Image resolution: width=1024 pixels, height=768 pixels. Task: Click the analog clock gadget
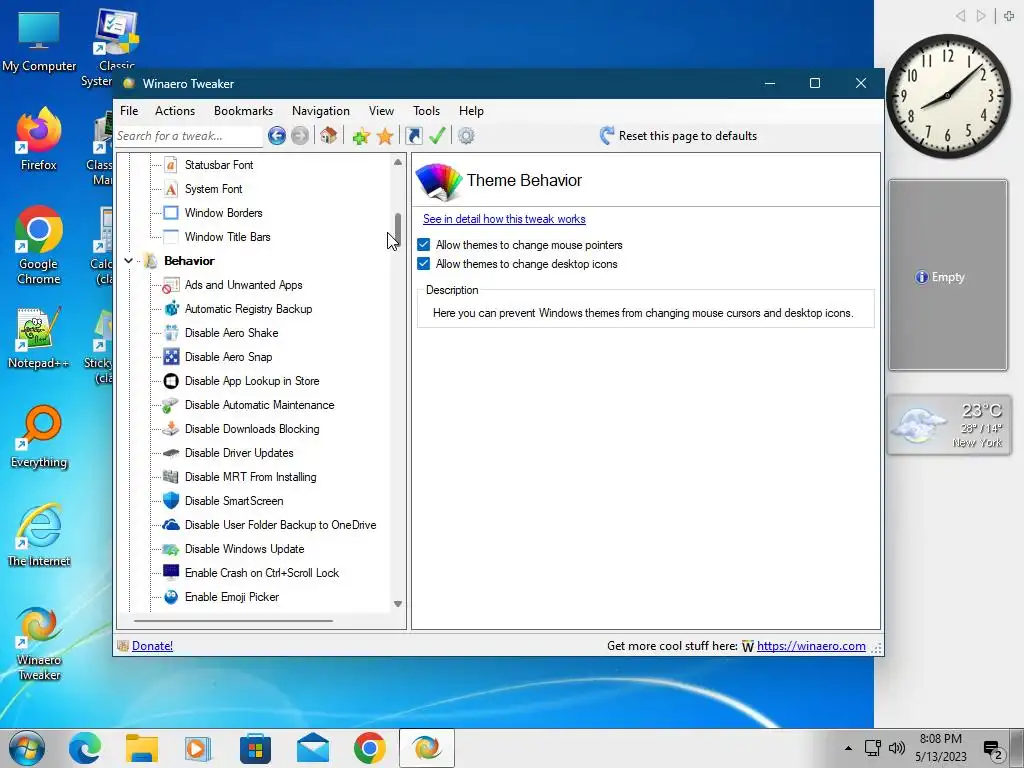pos(948,96)
